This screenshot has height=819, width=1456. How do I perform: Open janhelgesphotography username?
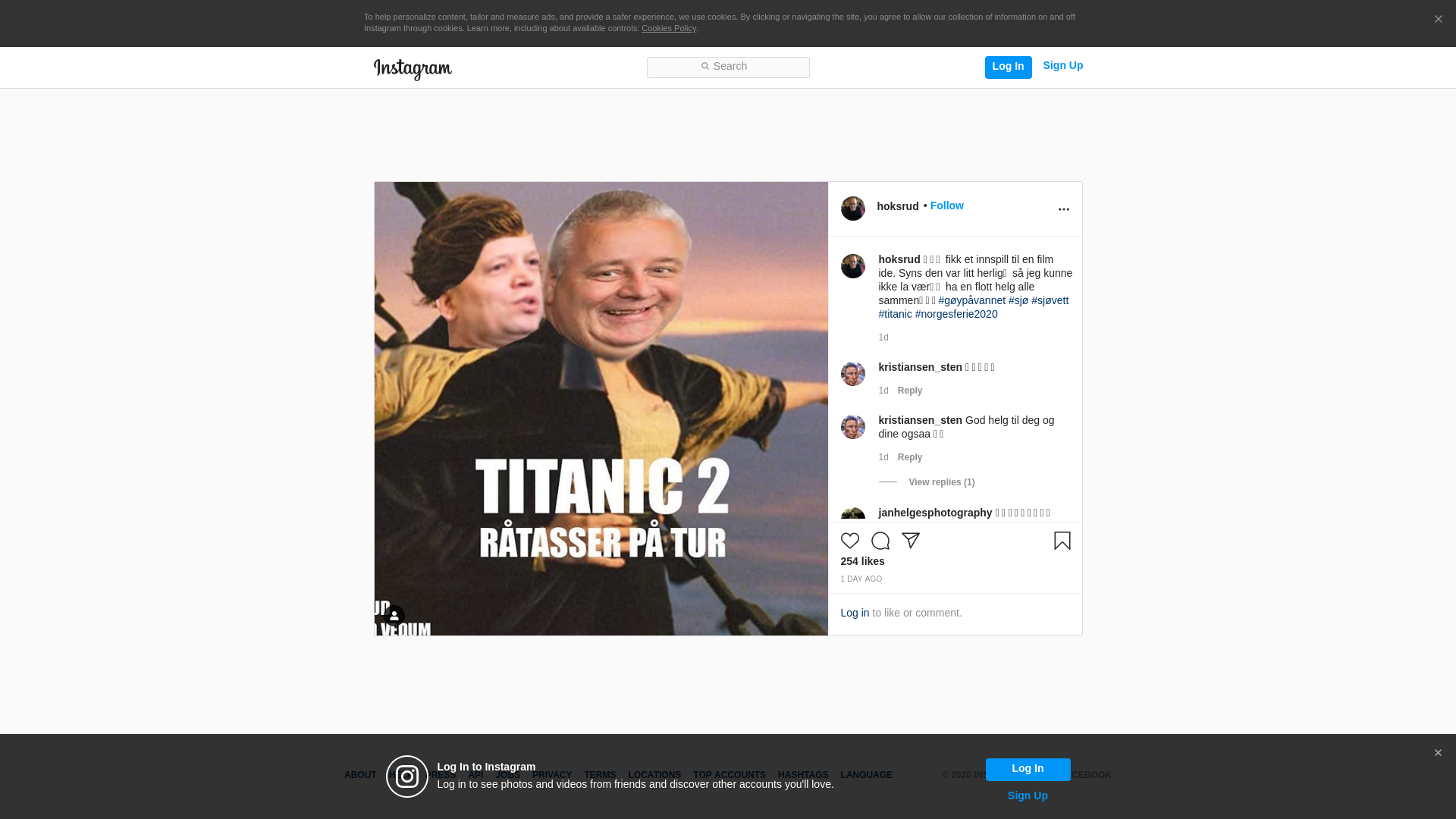click(x=935, y=513)
